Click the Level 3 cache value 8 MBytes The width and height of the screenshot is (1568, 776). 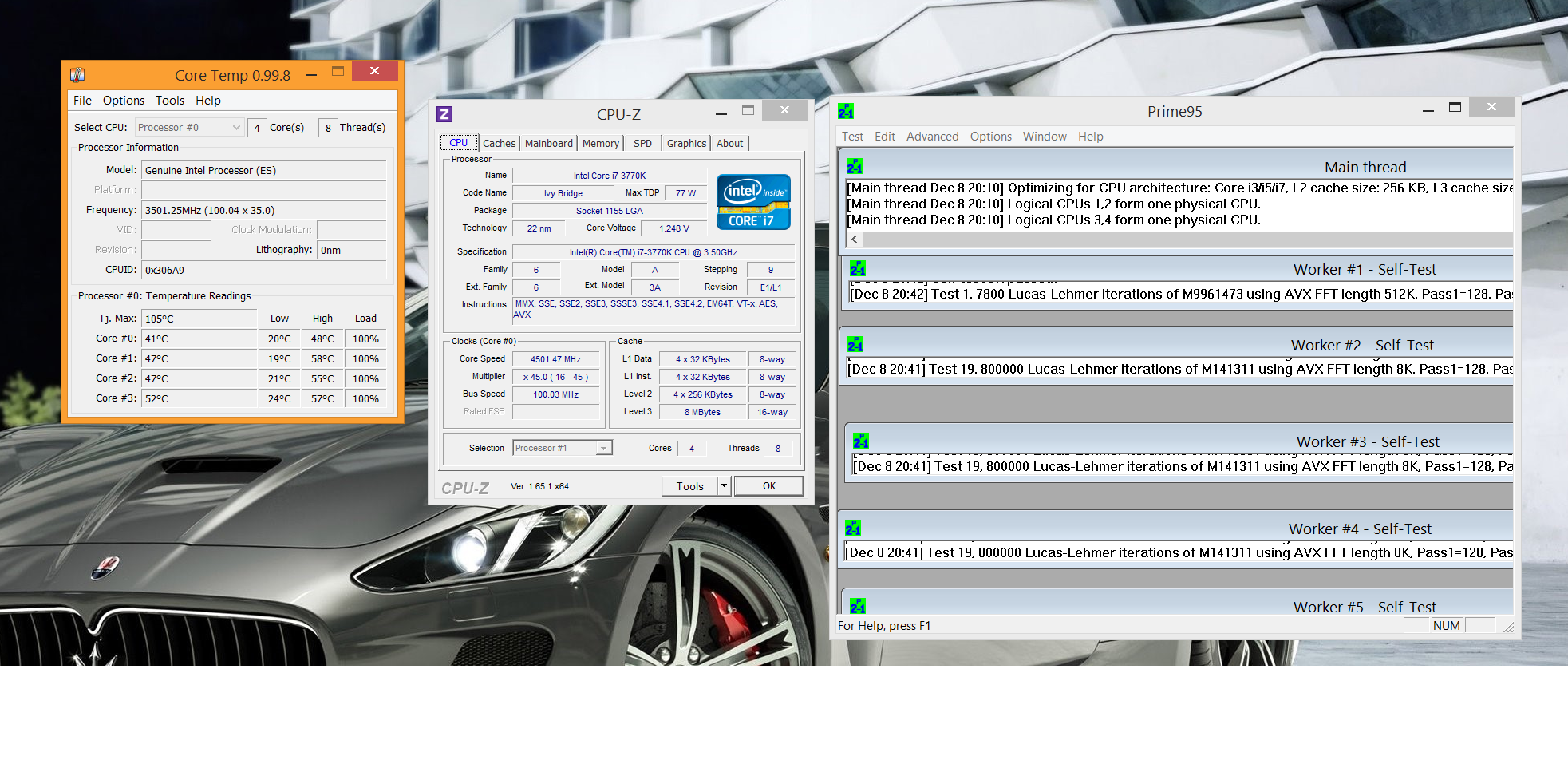(702, 412)
